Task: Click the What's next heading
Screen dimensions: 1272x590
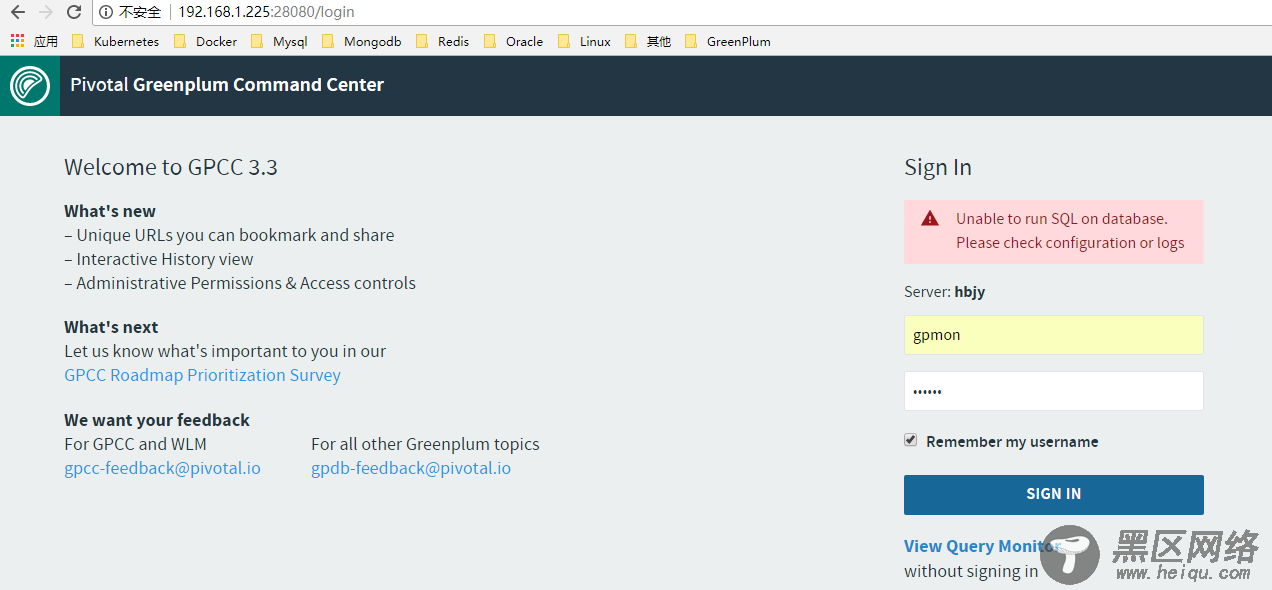Action: click(x=111, y=327)
